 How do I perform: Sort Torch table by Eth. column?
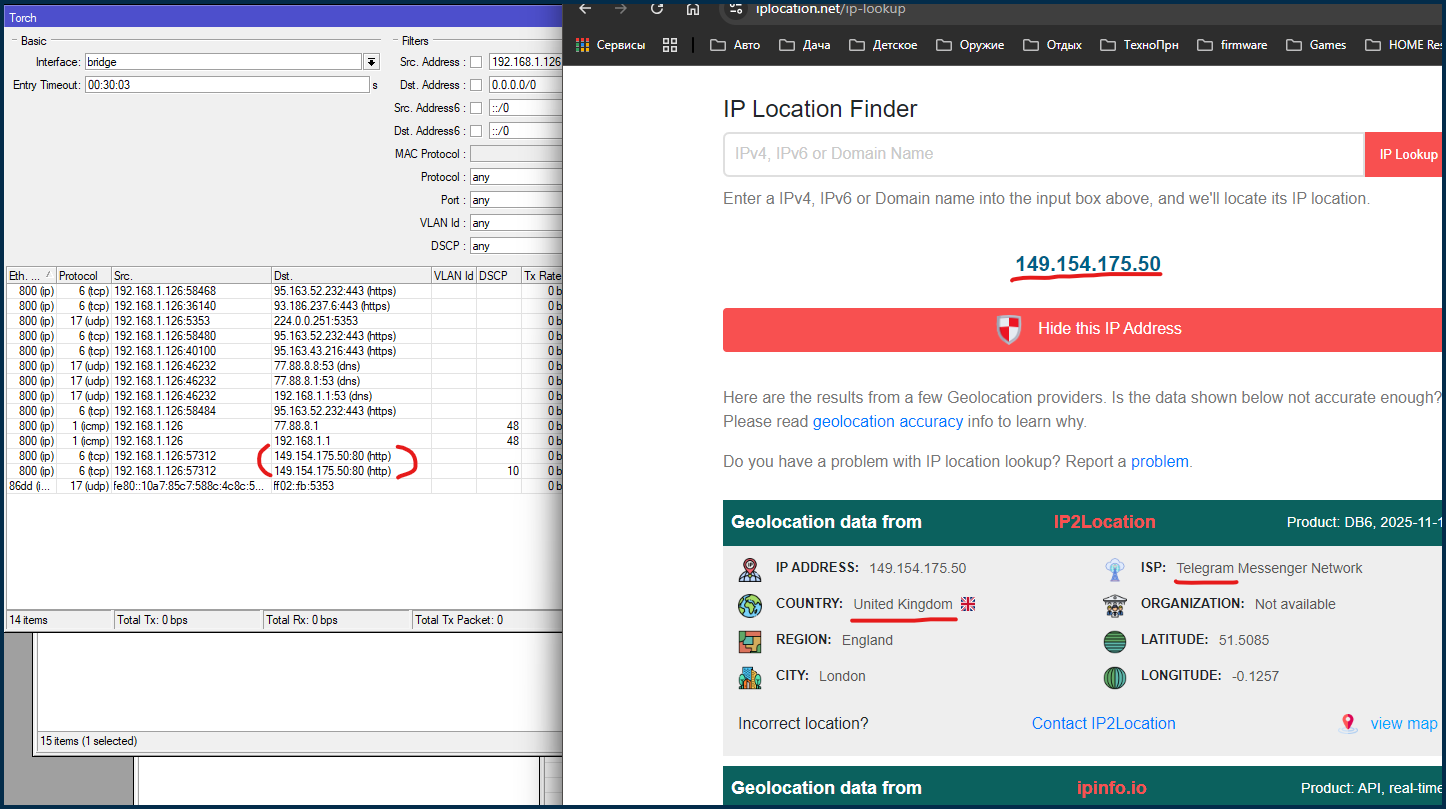[x=31, y=275]
